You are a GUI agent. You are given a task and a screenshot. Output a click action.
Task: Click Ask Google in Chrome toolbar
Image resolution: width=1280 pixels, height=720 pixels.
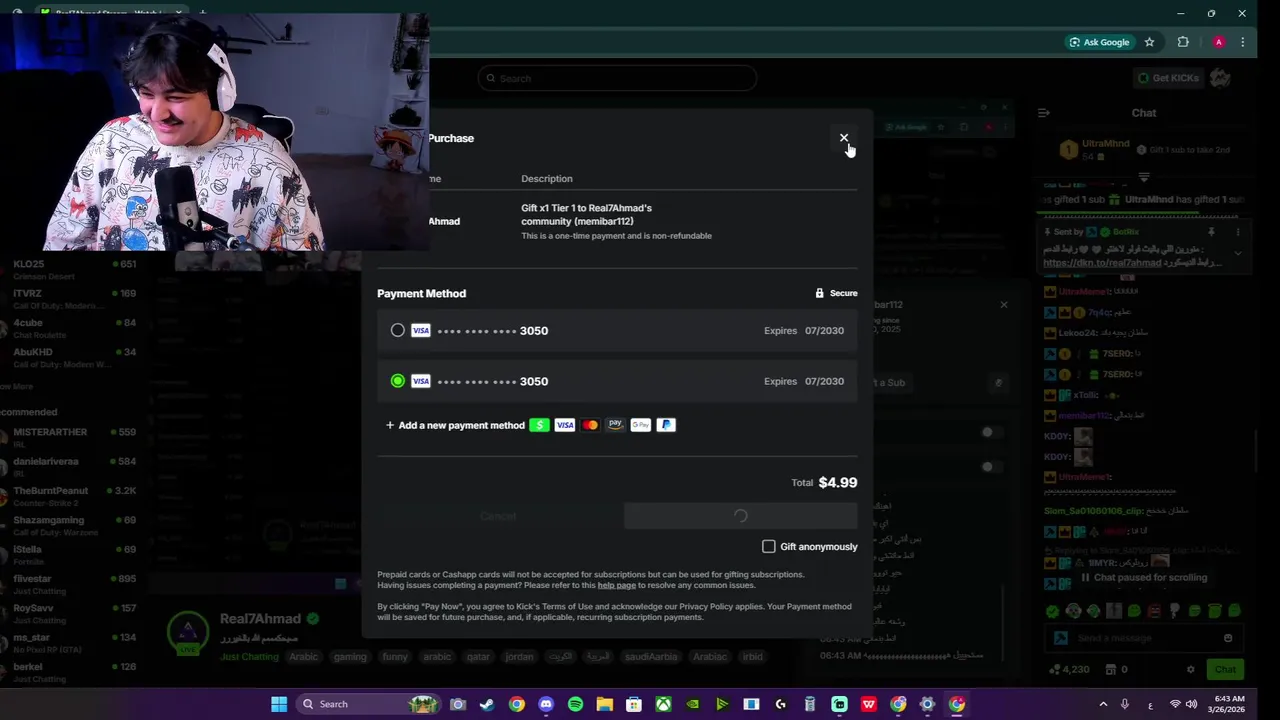pos(1099,42)
